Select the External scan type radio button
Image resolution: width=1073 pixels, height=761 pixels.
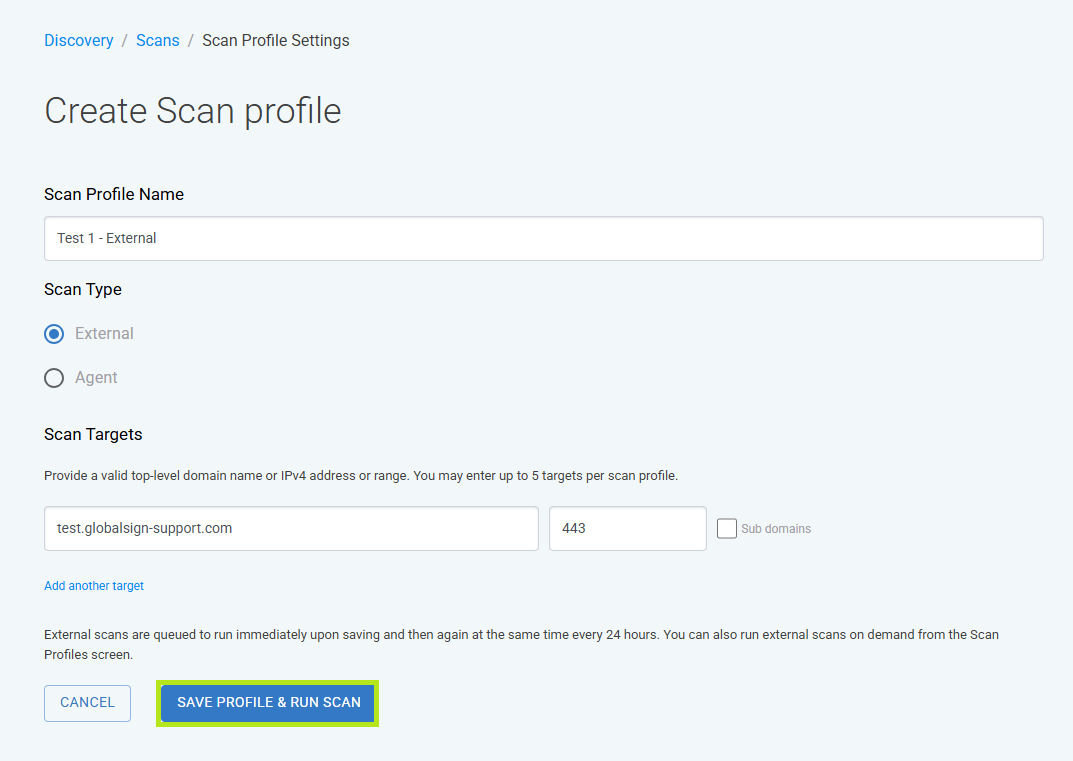pos(54,334)
